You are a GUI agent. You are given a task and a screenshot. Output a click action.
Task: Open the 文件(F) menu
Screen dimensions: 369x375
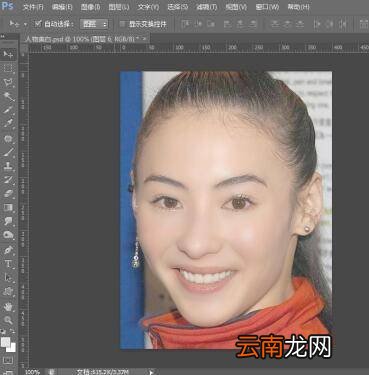click(x=33, y=7)
